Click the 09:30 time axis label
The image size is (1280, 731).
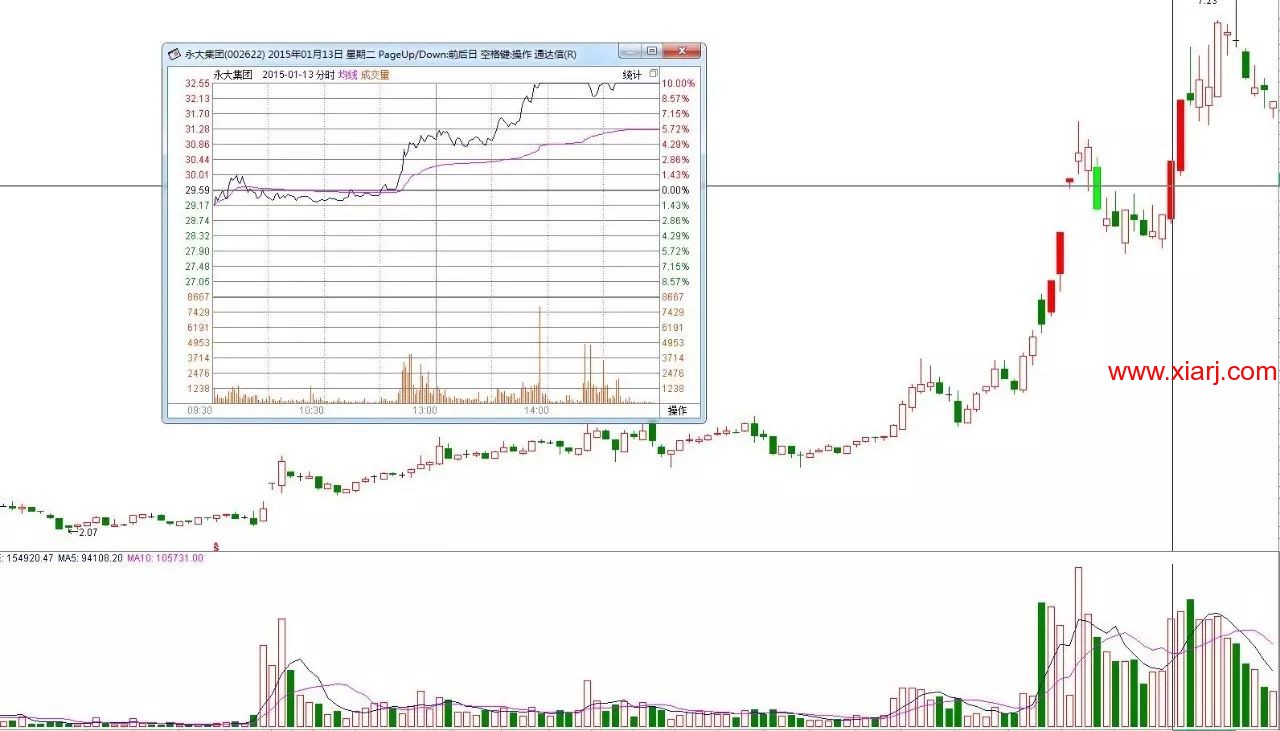point(200,410)
